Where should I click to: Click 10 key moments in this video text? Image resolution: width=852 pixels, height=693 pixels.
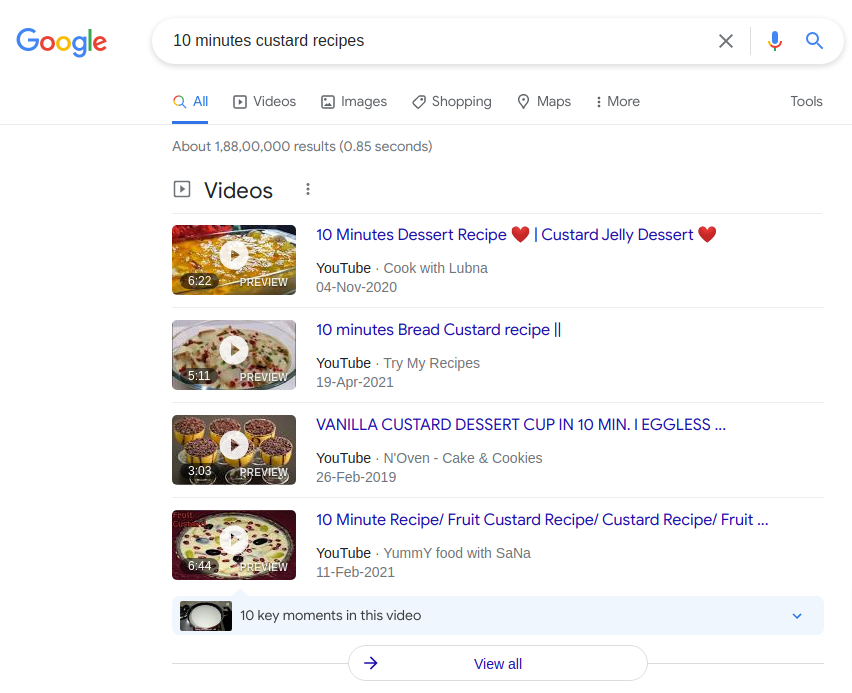(330, 616)
